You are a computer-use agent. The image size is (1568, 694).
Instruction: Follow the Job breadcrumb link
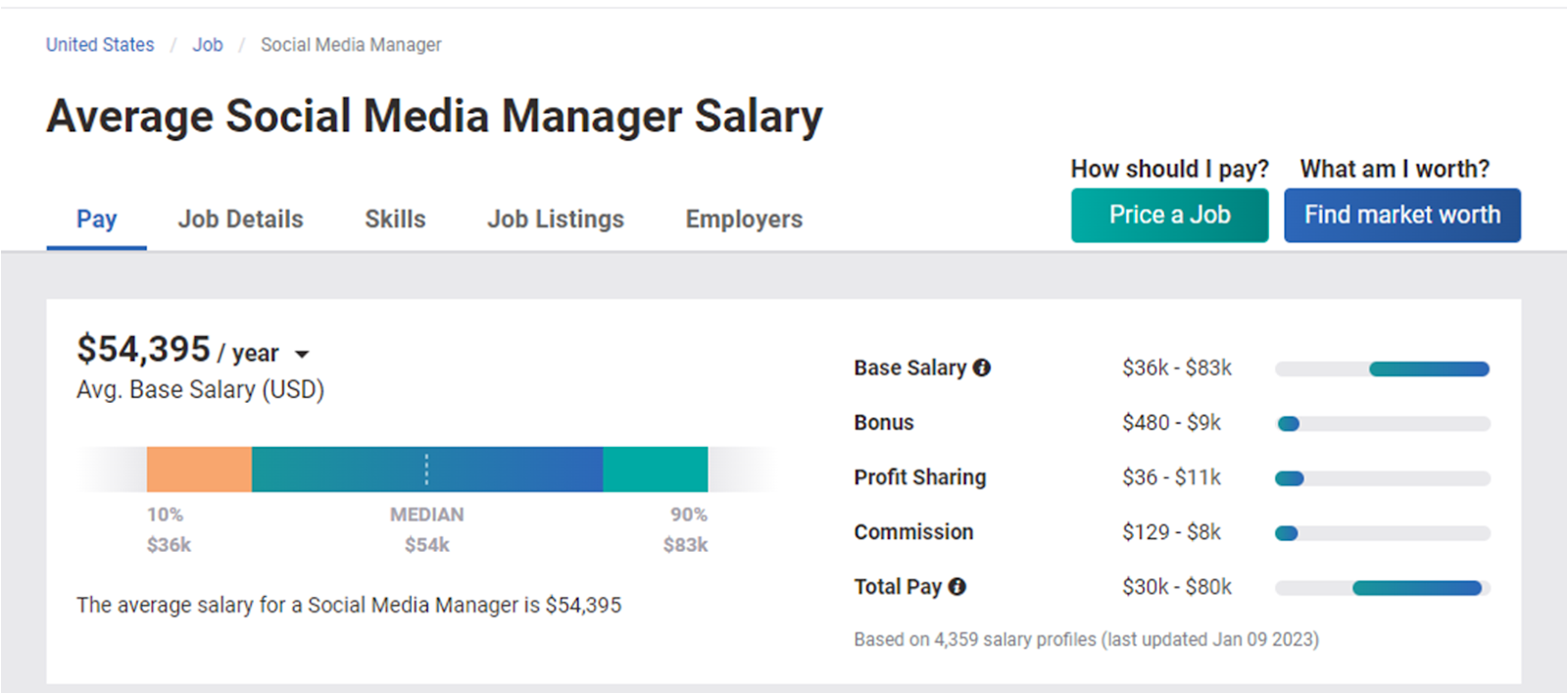tap(208, 45)
